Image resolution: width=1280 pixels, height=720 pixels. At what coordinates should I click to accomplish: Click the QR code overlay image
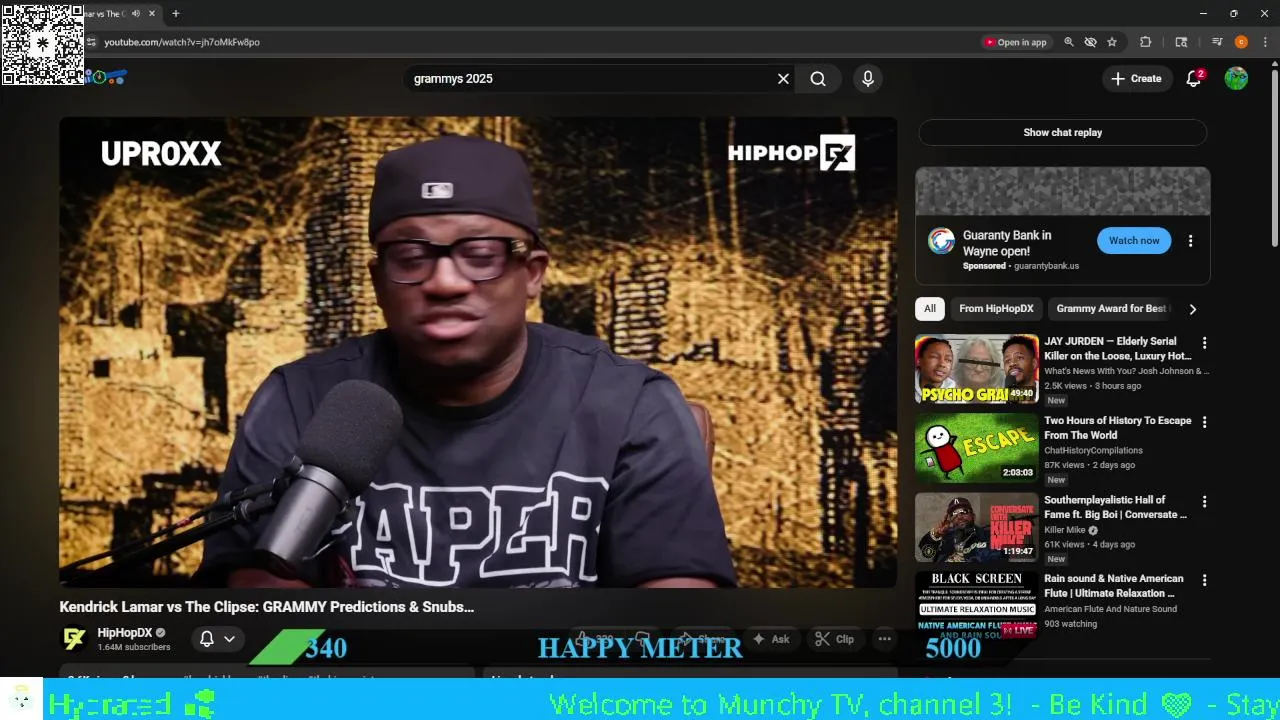point(42,43)
